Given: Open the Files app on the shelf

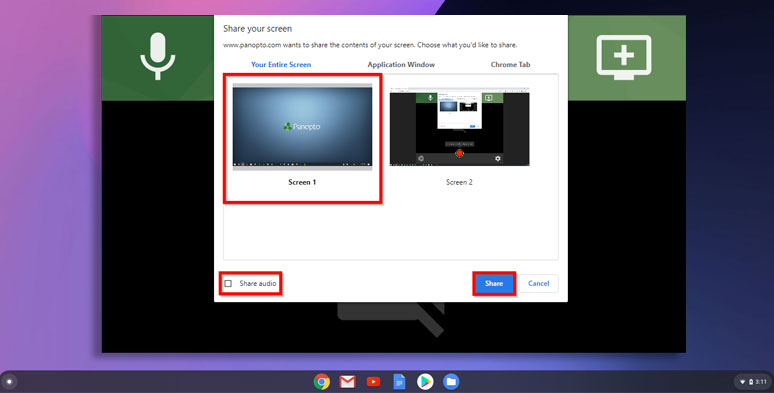Looking at the screenshot, I should pyautogui.click(x=451, y=382).
